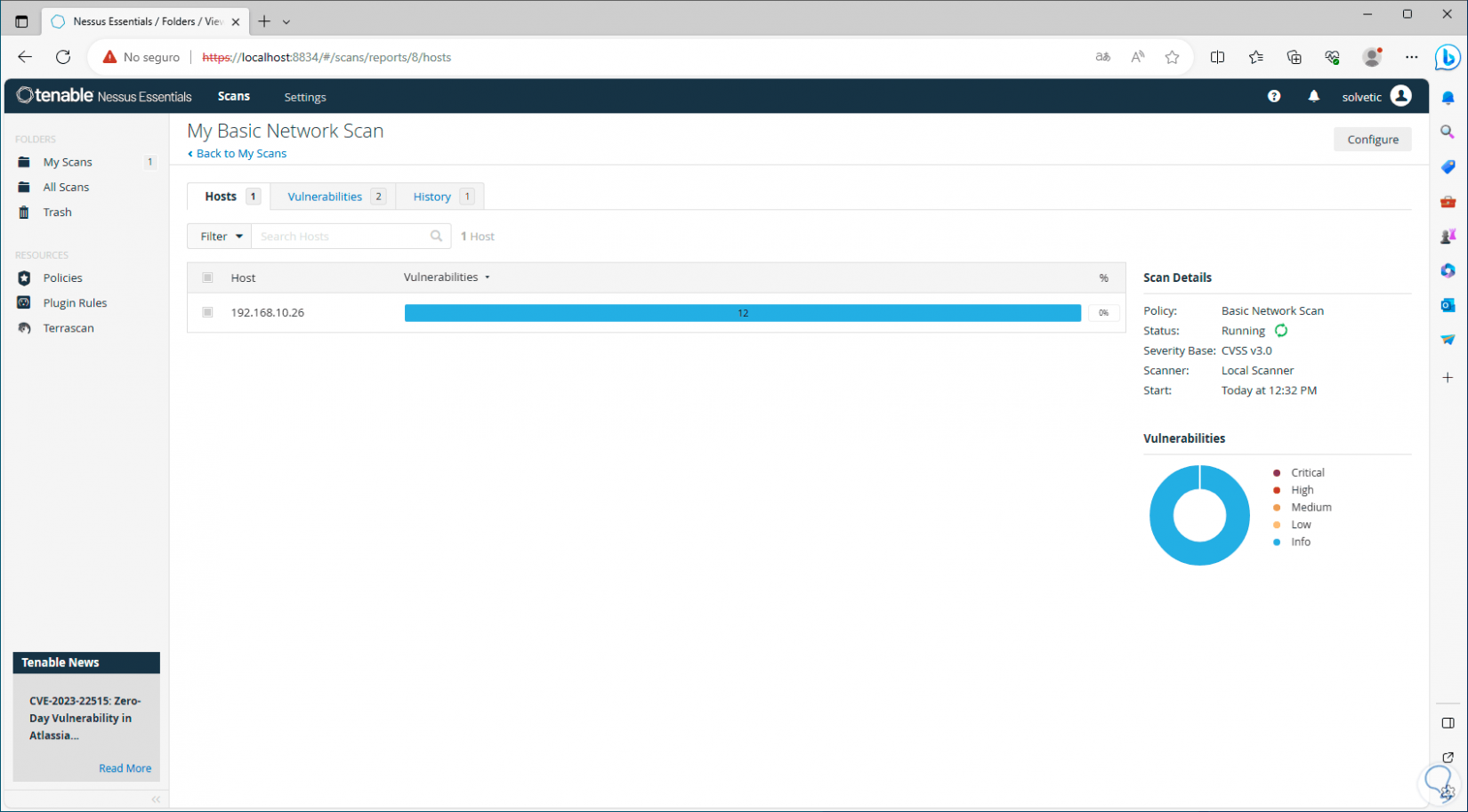The height and width of the screenshot is (812, 1468).
Task: Click the Tenable Nessus Essentials logo
Action: click(x=104, y=96)
